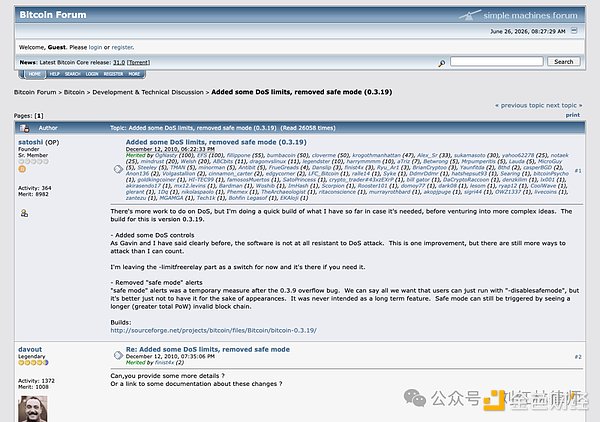
Task: Click the [Torrent] link in News
Action: tap(139, 62)
